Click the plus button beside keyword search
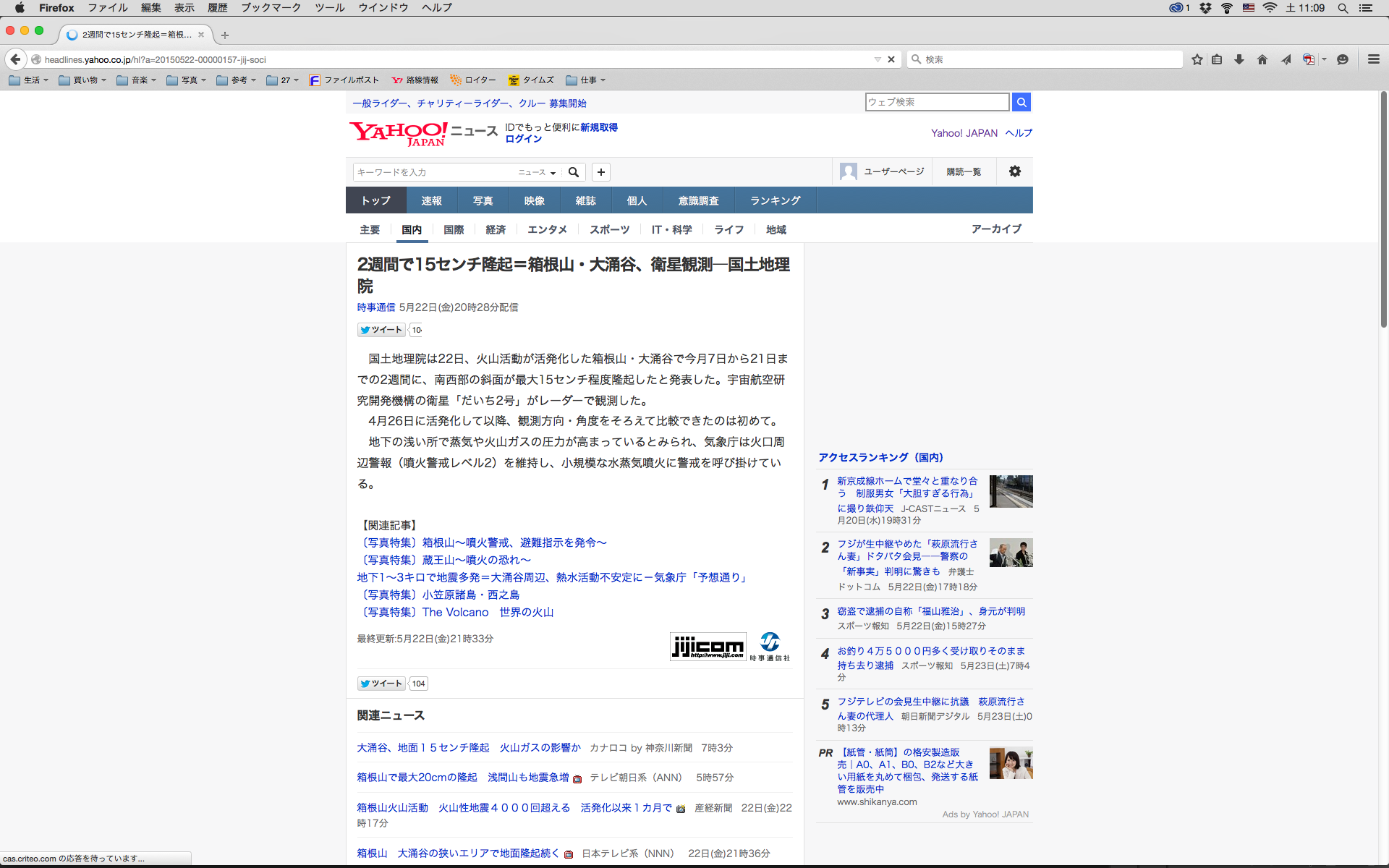This screenshot has height=868, width=1389. pos(601,172)
